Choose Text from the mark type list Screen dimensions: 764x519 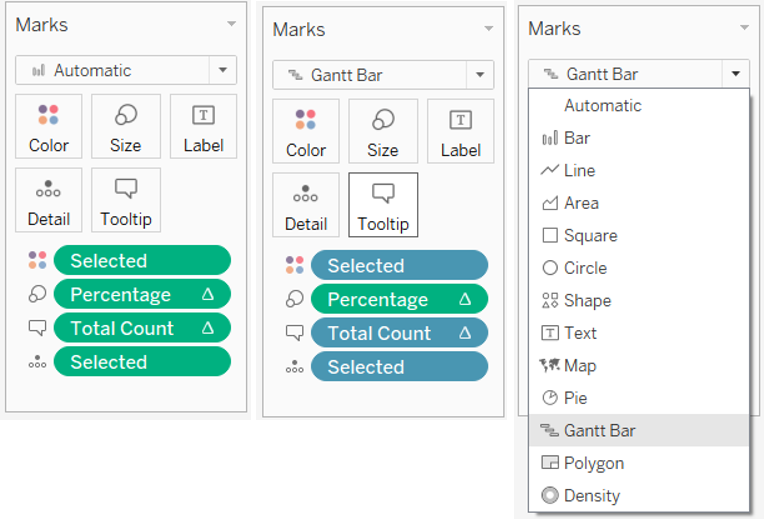tap(639, 333)
